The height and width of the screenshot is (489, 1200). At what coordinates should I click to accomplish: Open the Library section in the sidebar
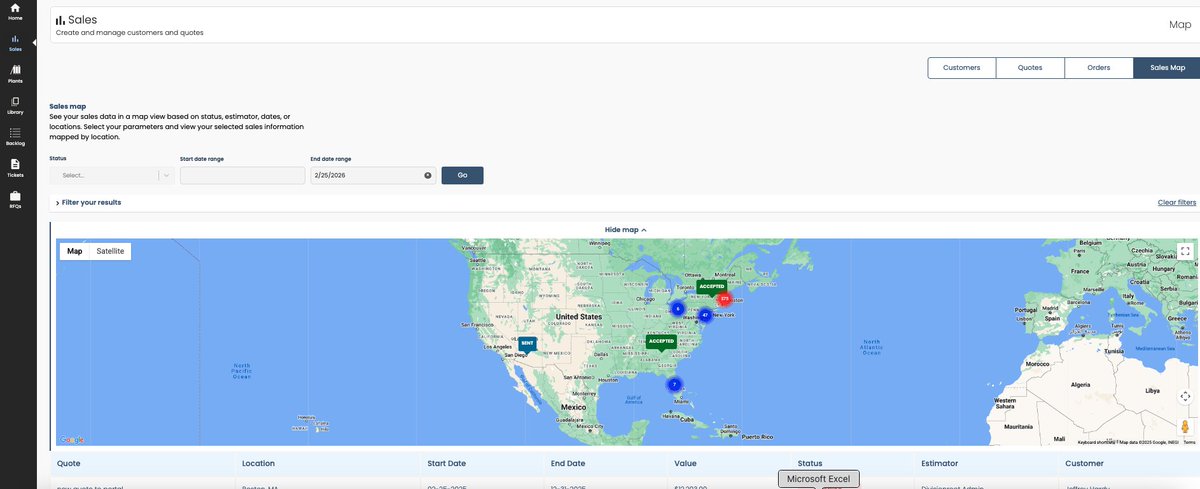tap(15, 105)
